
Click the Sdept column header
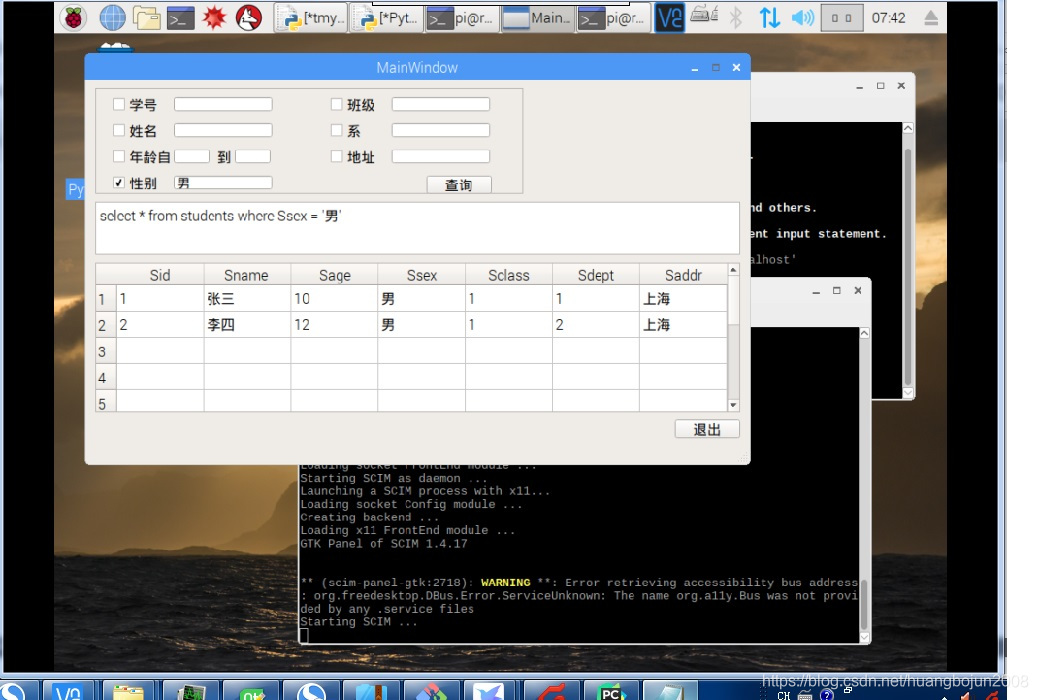tap(596, 275)
